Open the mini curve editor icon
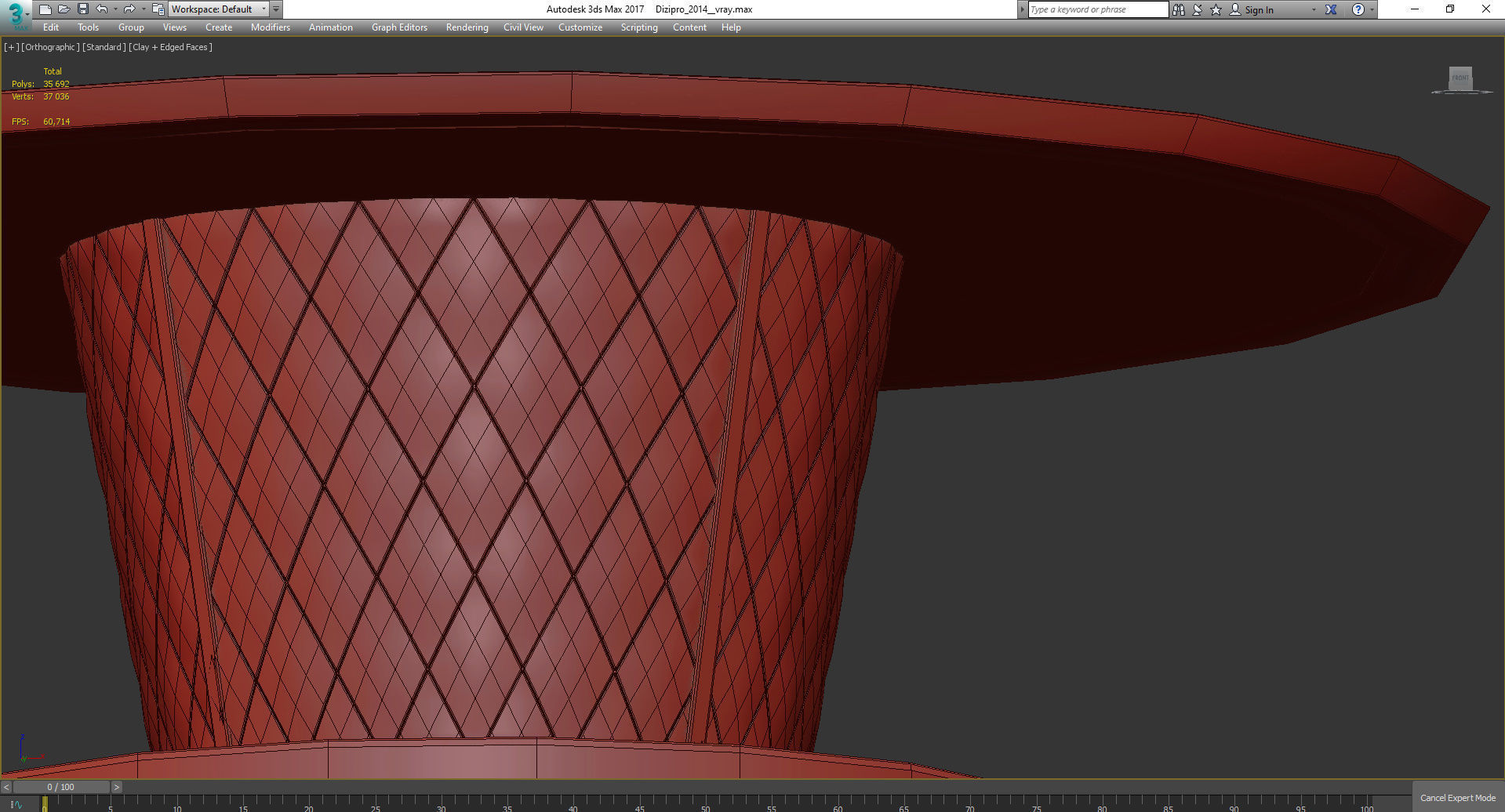1505x812 pixels. 16,804
